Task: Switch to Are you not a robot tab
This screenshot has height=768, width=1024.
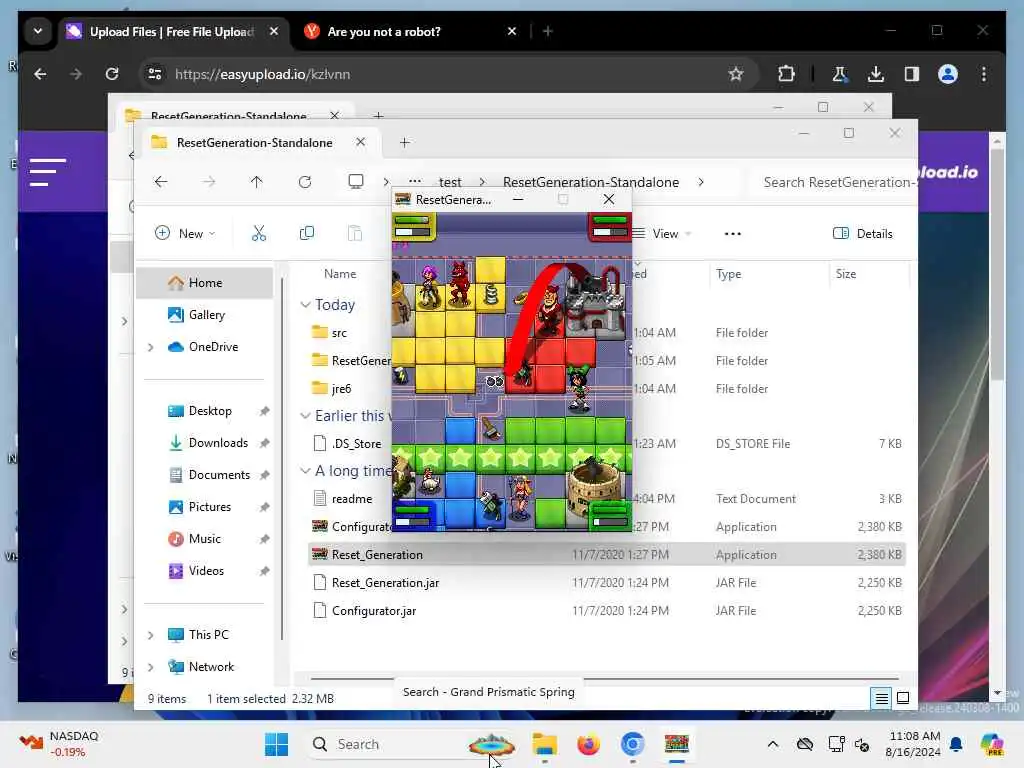Action: coord(410,31)
